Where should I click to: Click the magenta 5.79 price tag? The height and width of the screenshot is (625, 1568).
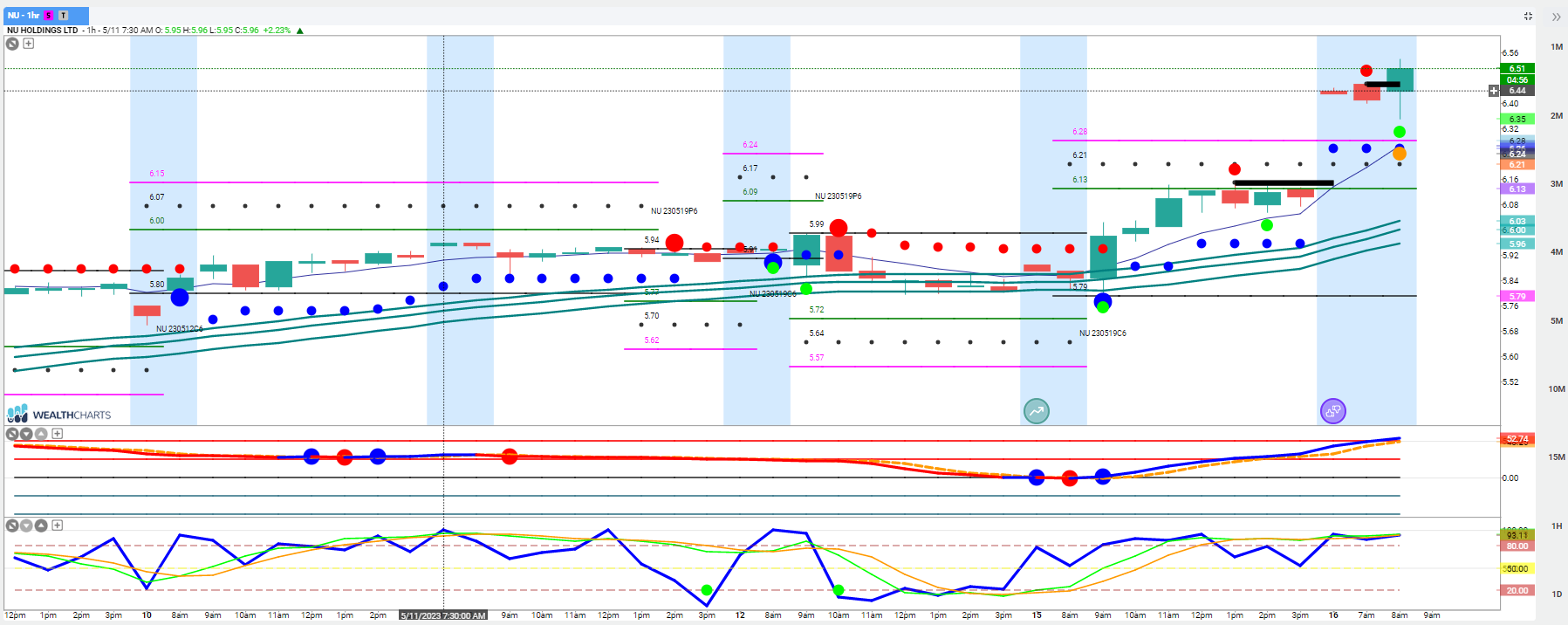1517,296
